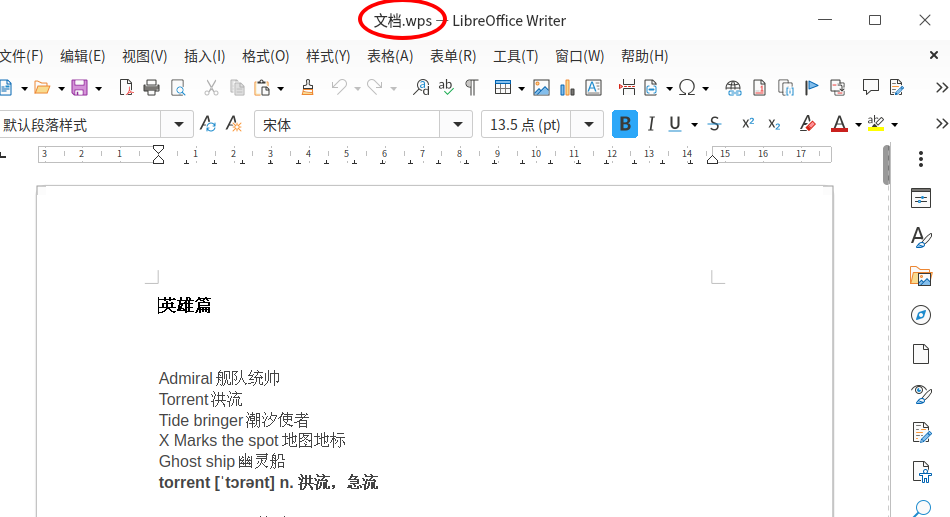
Task: Export directly as PDF
Action: (125, 88)
